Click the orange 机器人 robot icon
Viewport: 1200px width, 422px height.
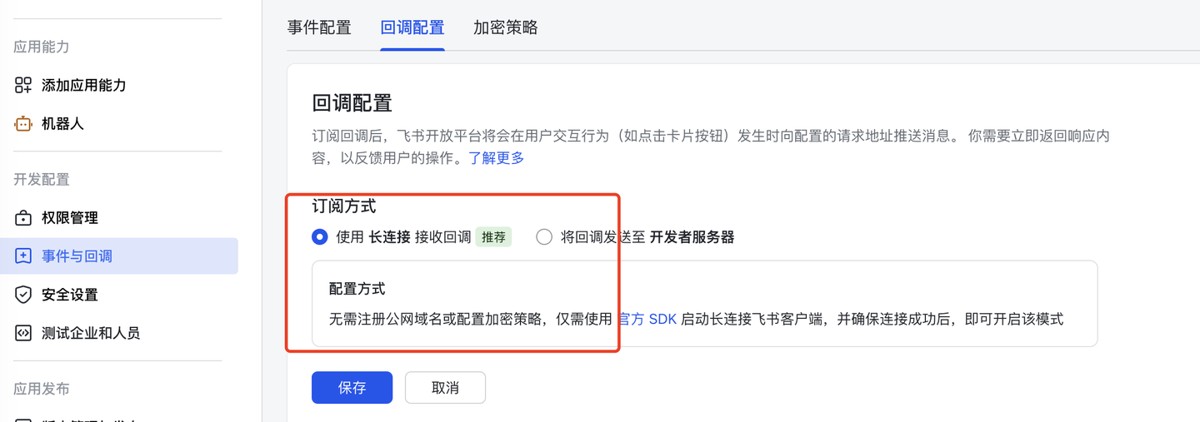tap(23, 124)
